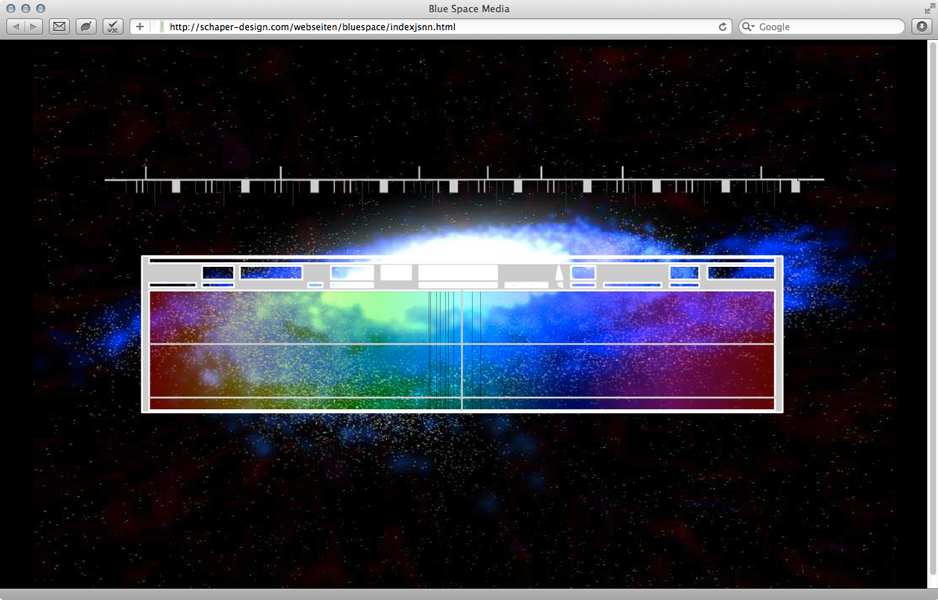Click the mail envelope toolbar icon

click(59, 26)
